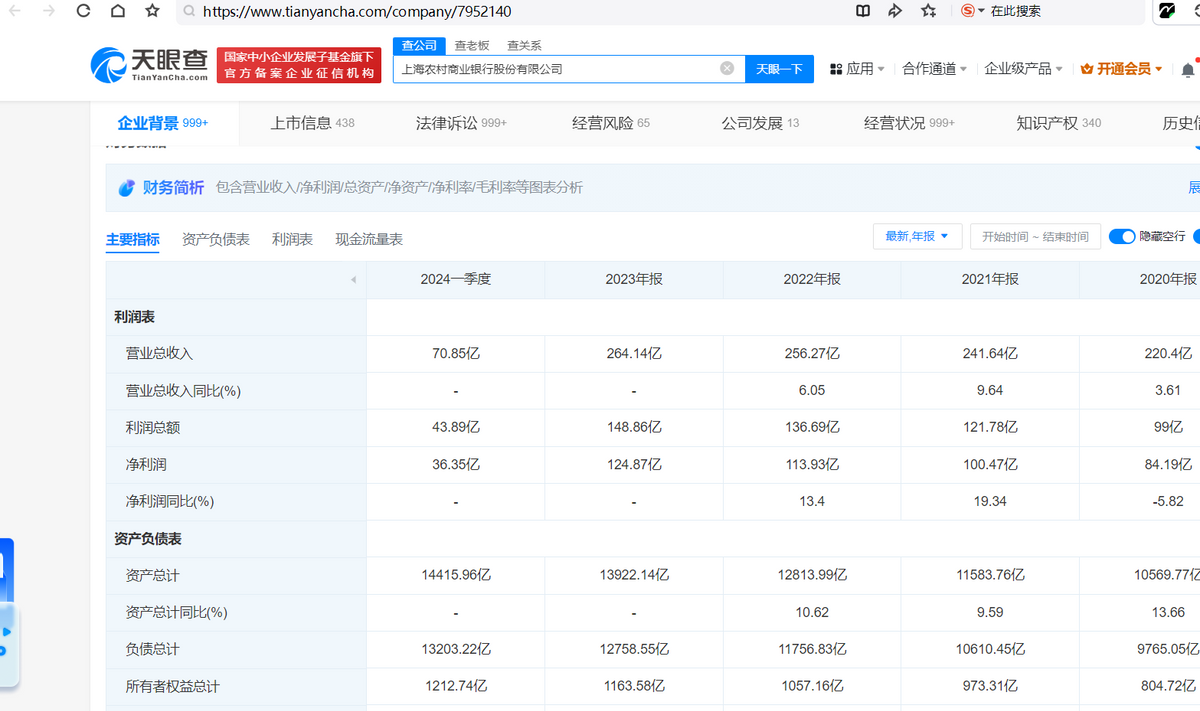Click the 负债总计 row label

[x=152, y=650]
